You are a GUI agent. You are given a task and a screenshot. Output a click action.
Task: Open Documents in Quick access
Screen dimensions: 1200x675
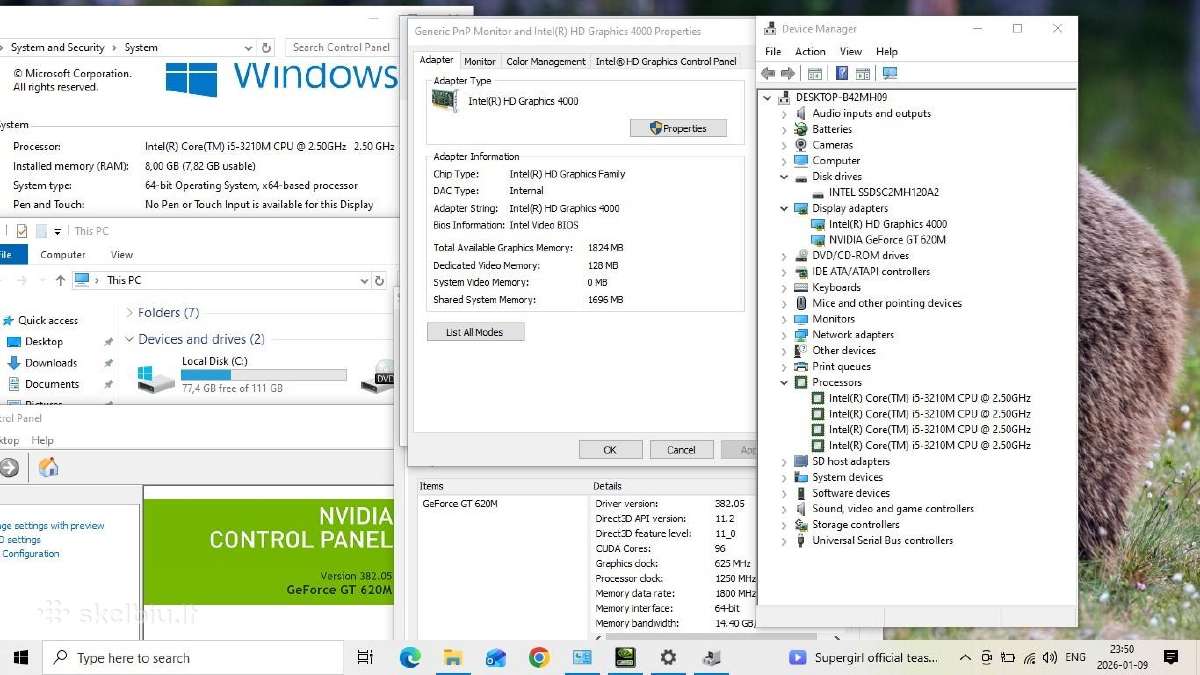point(52,384)
